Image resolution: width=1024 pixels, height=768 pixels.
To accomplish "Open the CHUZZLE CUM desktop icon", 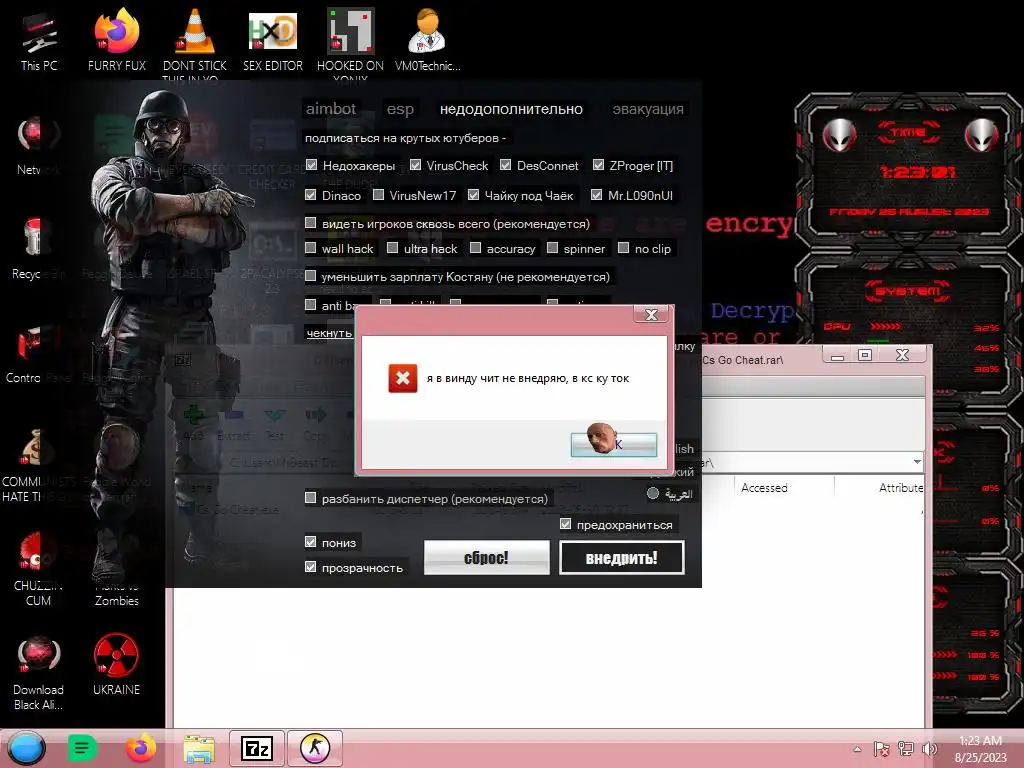I will pos(38,568).
